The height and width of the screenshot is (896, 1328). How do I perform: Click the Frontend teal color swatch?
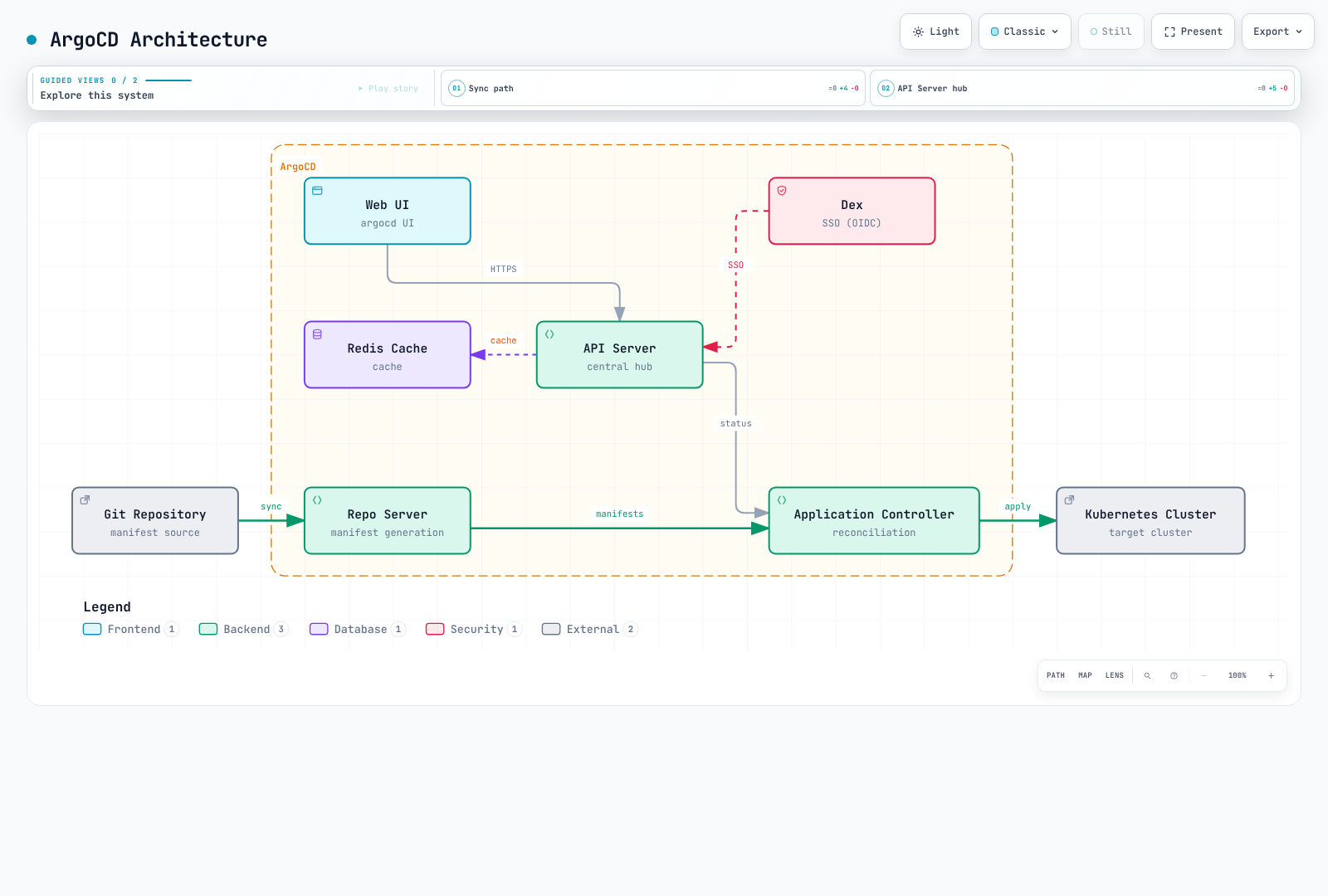pyautogui.click(x=92, y=629)
